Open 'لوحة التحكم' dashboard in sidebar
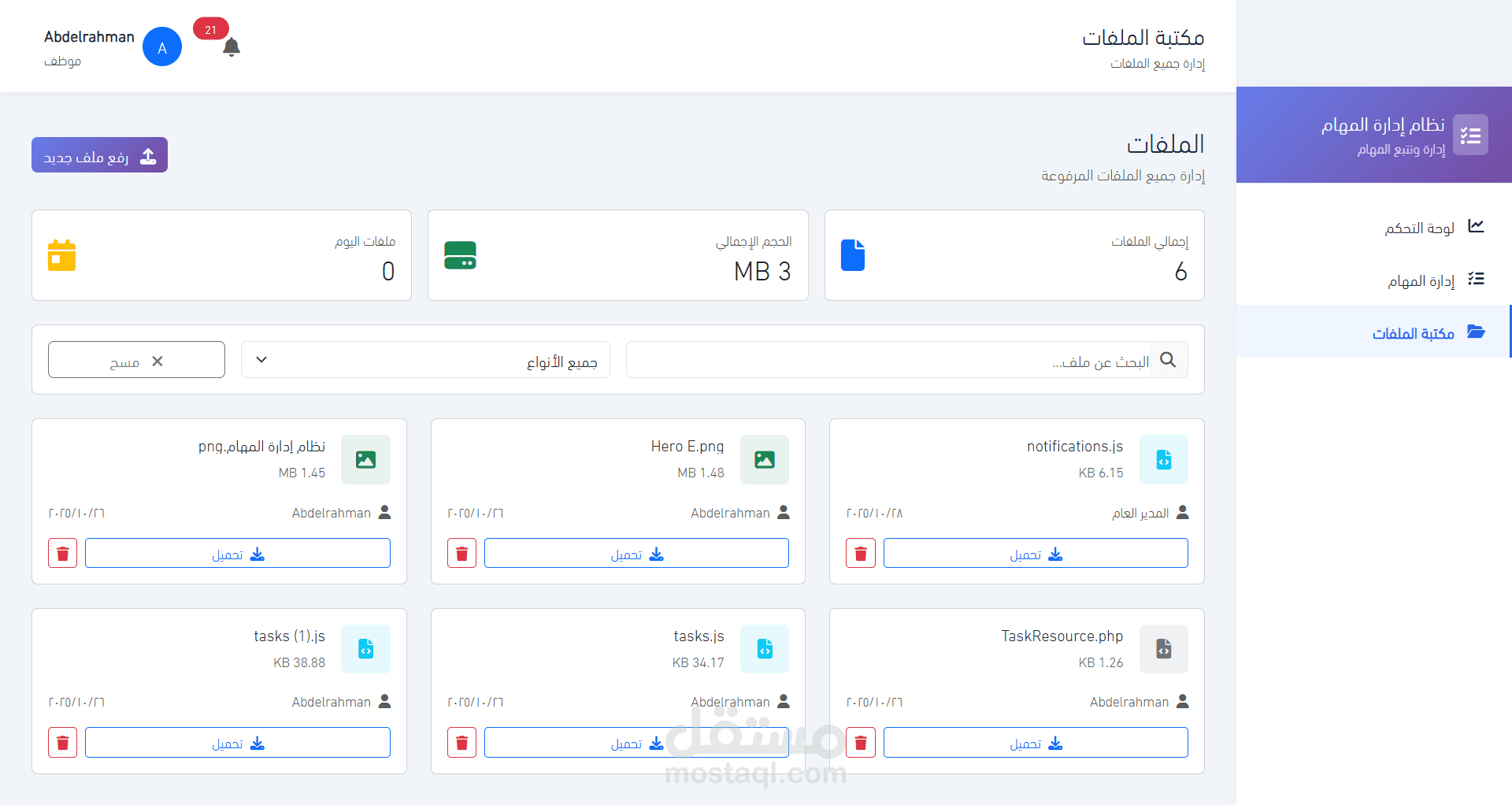This screenshot has width=1512, height=805. click(1420, 228)
